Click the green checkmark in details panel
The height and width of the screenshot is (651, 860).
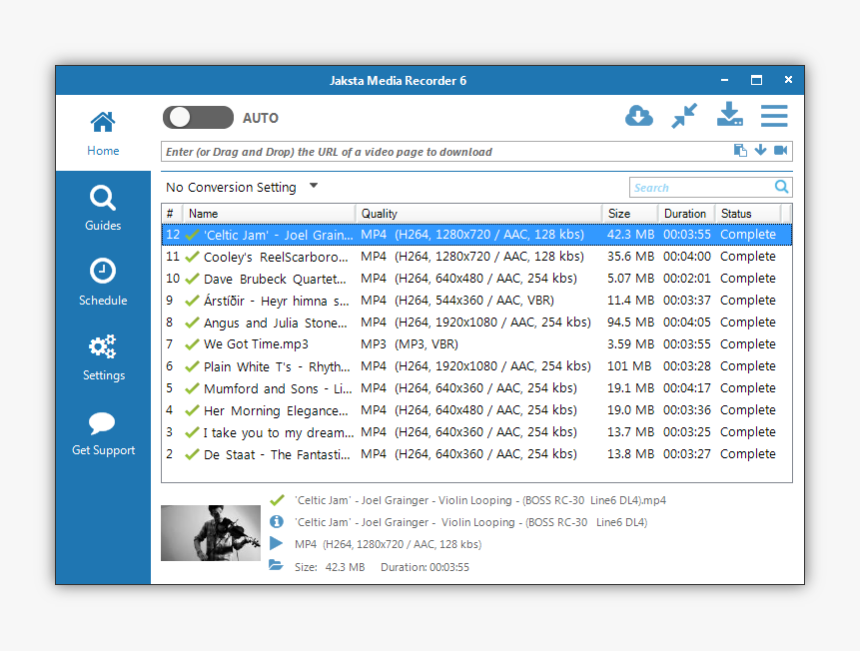pyautogui.click(x=277, y=500)
